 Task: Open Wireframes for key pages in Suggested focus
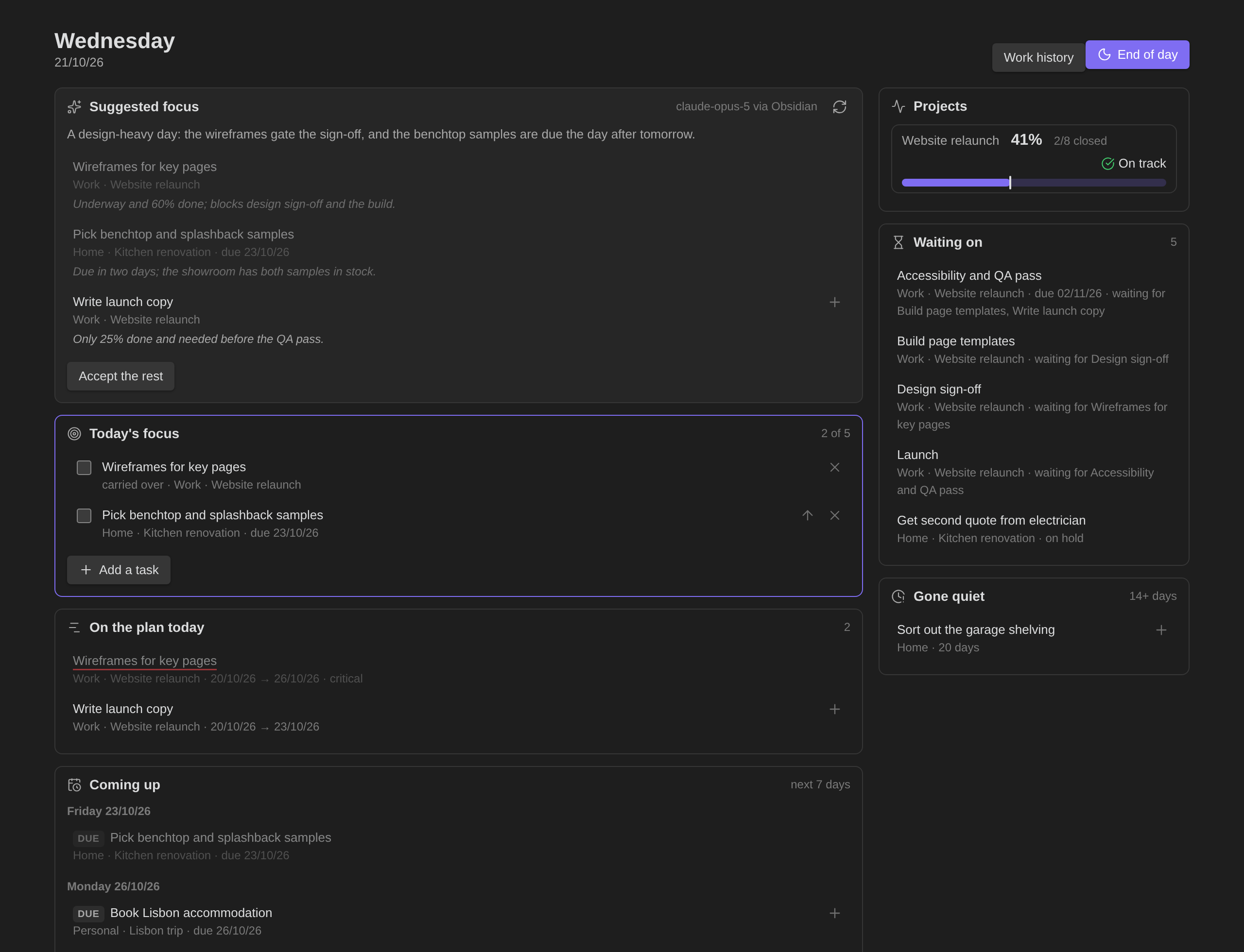[x=145, y=167]
